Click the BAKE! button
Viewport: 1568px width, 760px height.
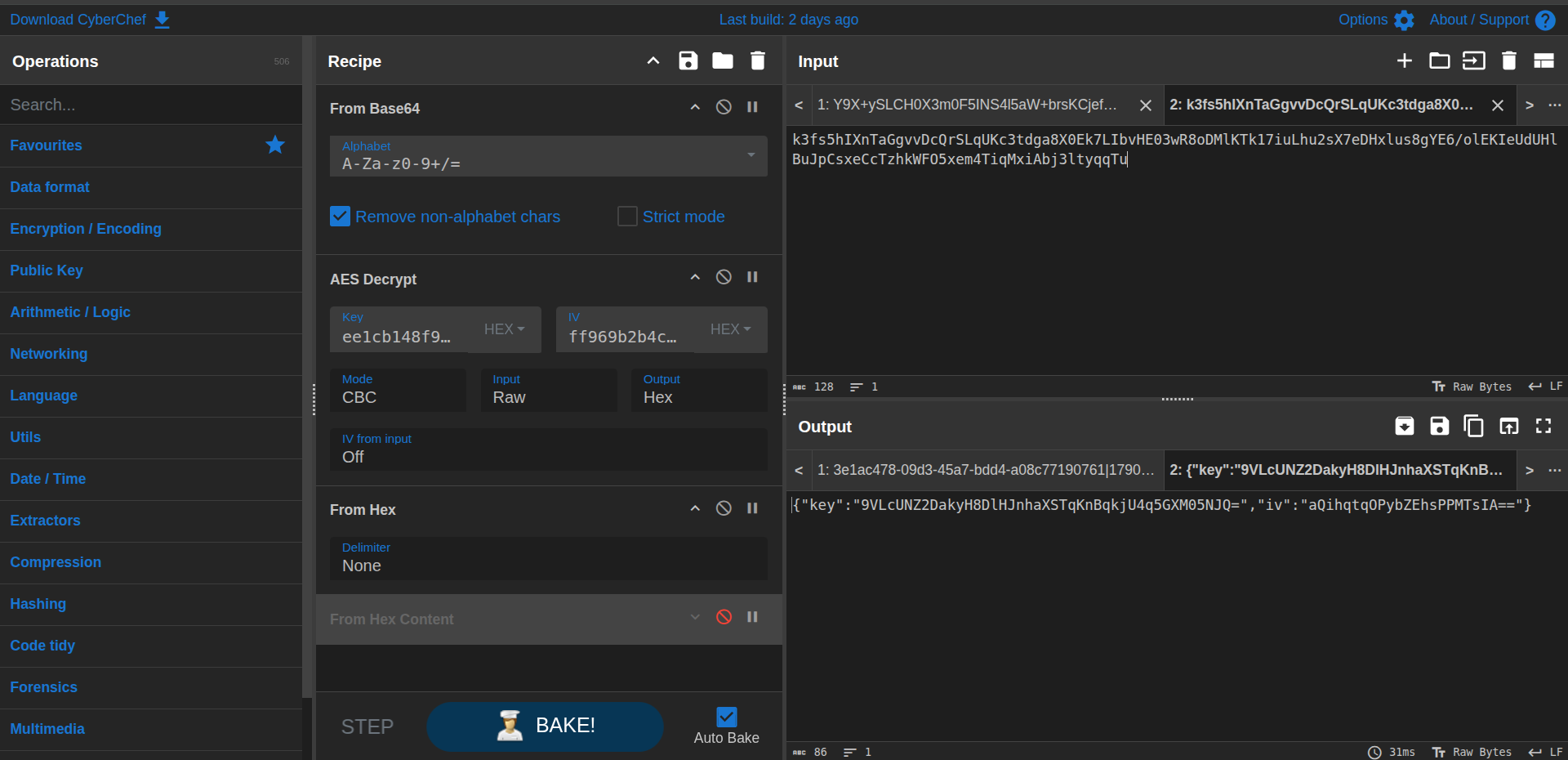click(x=545, y=726)
